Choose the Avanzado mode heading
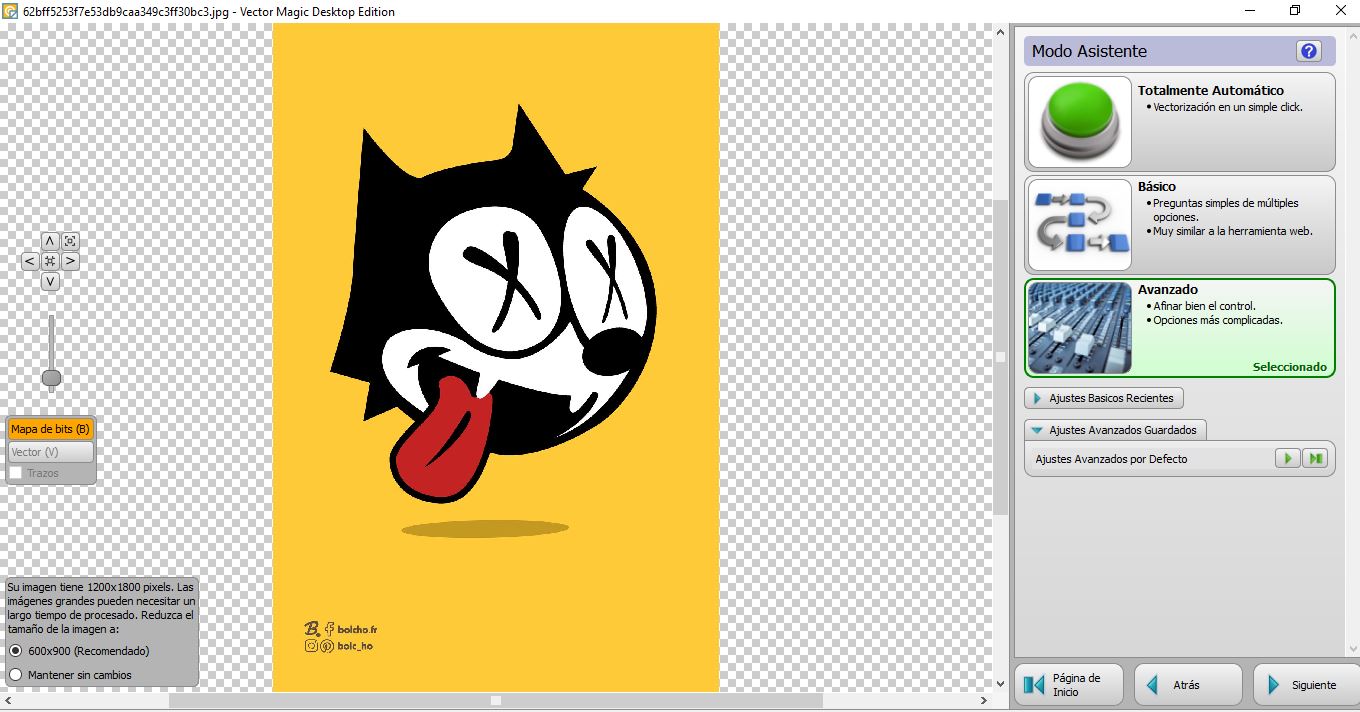Viewport: 1360px width, 712px height. pyautogui.click(x=1167, y=289)
